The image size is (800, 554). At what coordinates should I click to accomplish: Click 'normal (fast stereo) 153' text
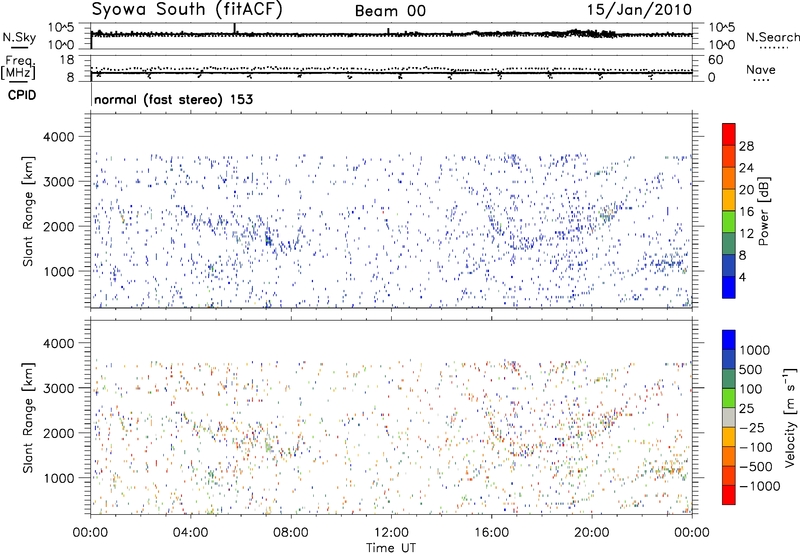click(x=173, y=99)
